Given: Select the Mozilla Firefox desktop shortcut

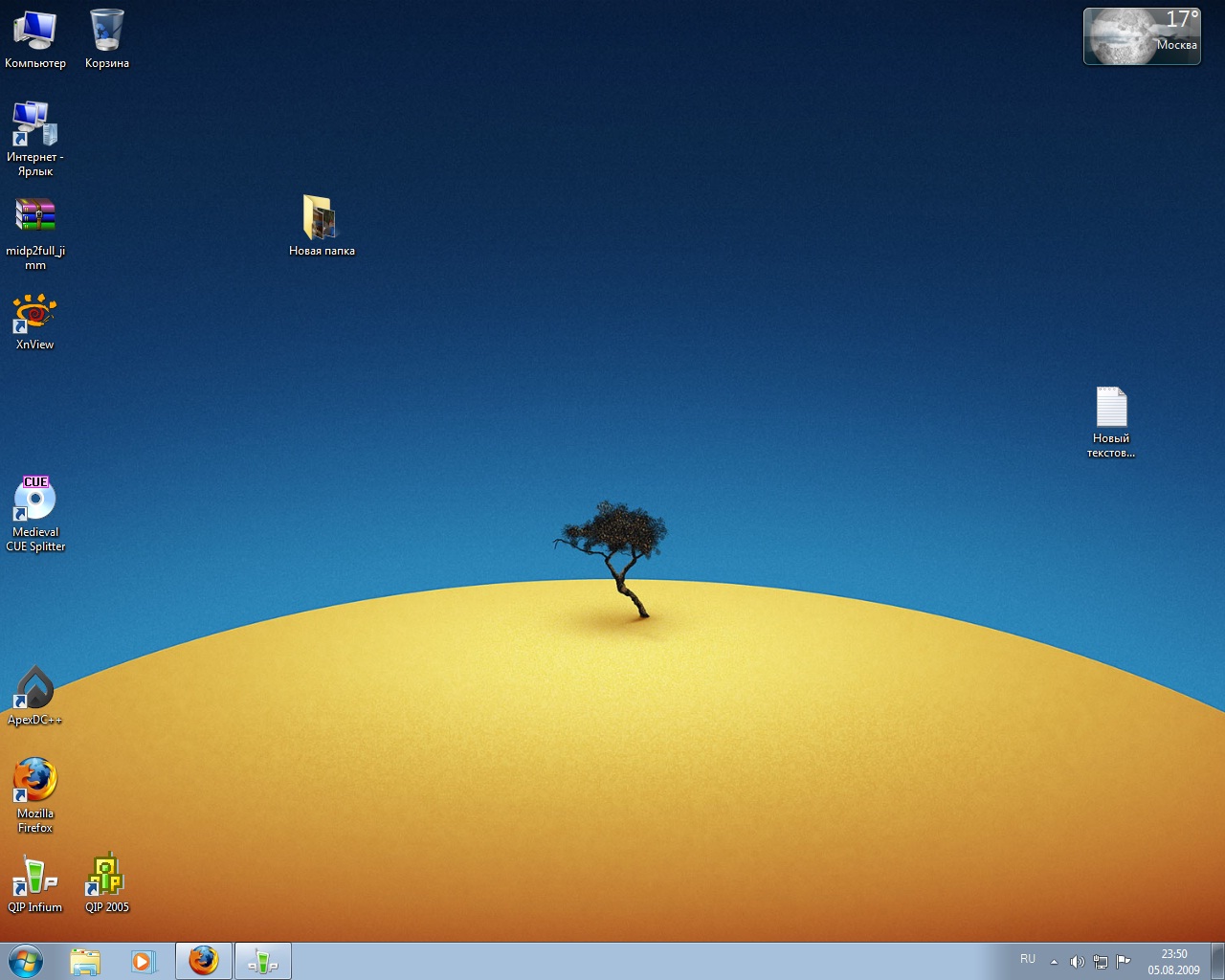Looking at the screenshot, I should (x=35, y=794).
